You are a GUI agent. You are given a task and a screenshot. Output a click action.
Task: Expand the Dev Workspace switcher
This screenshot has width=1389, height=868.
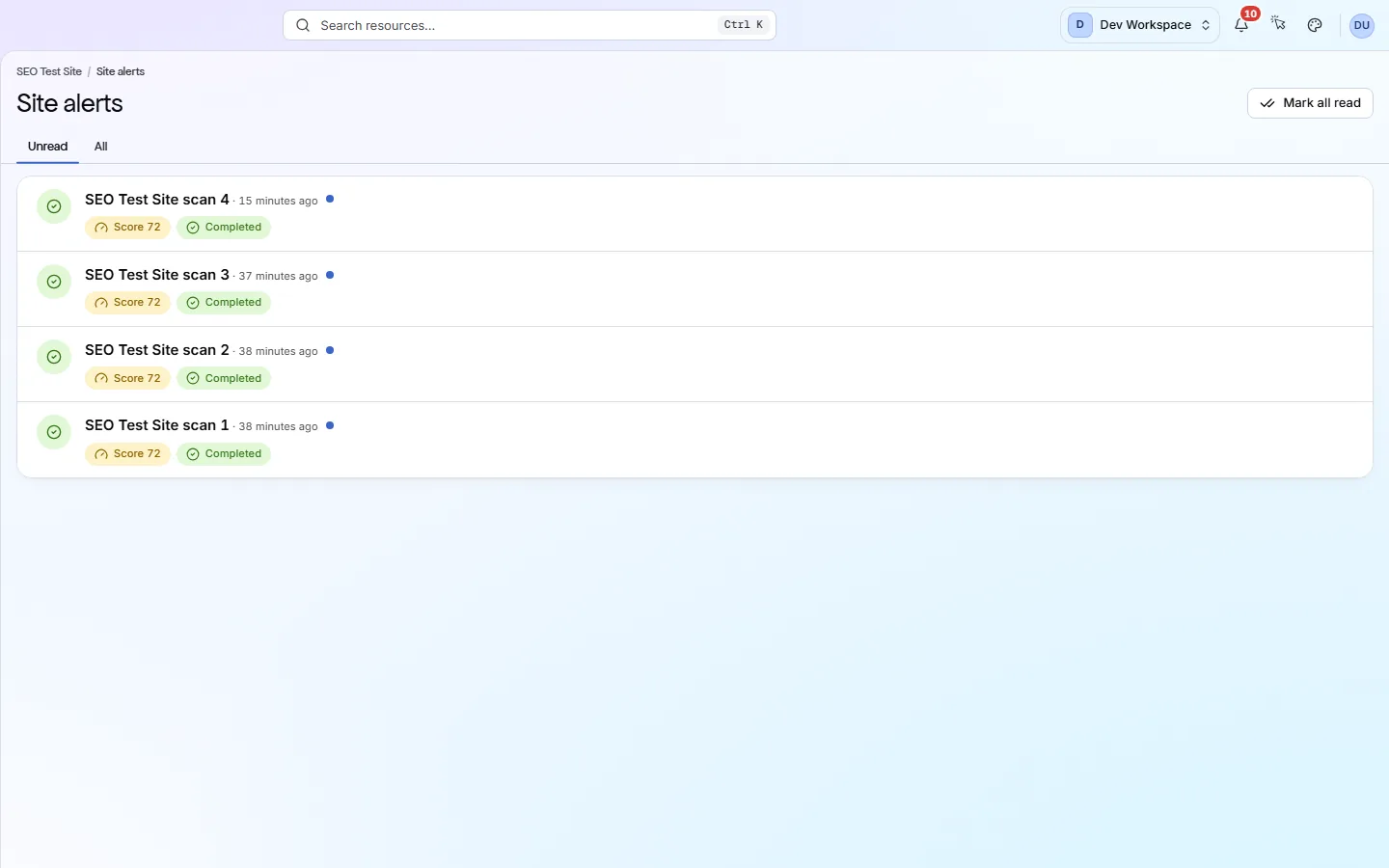click(1140, 25)
